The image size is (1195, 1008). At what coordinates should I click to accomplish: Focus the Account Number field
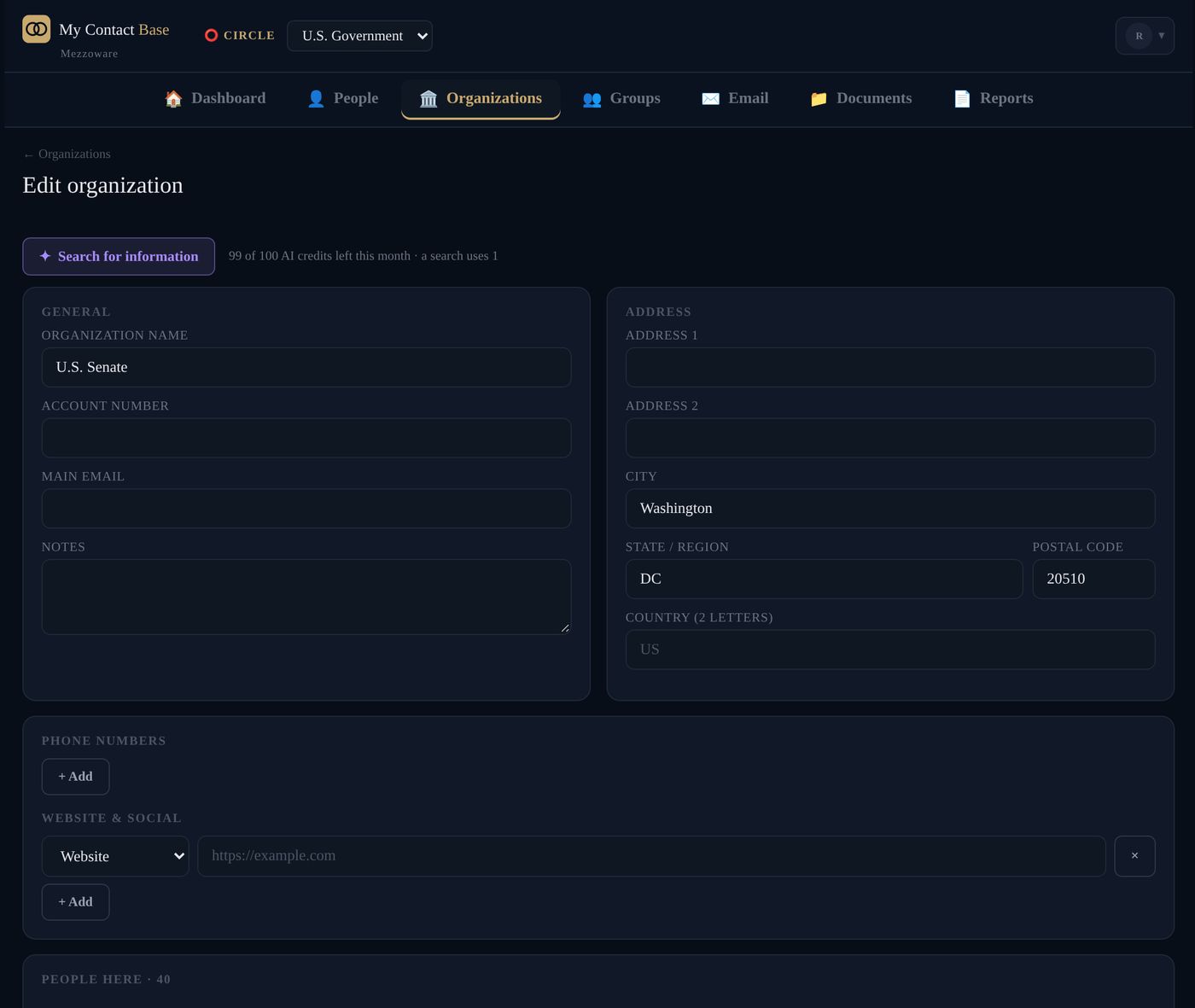[x=306, y=438]
